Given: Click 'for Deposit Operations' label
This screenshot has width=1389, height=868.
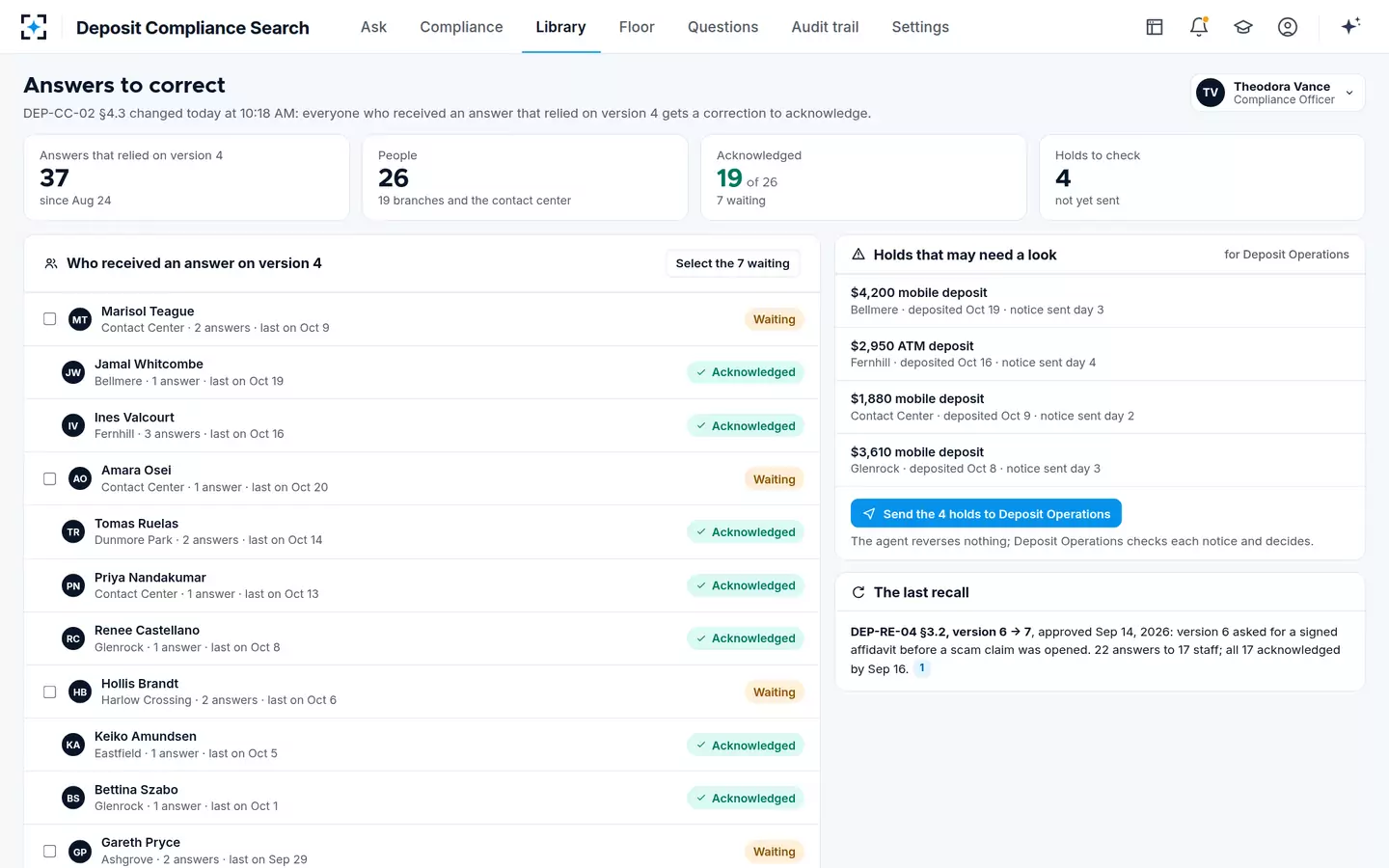Looking at the screenshot, I should click(x=1287, y=255).
